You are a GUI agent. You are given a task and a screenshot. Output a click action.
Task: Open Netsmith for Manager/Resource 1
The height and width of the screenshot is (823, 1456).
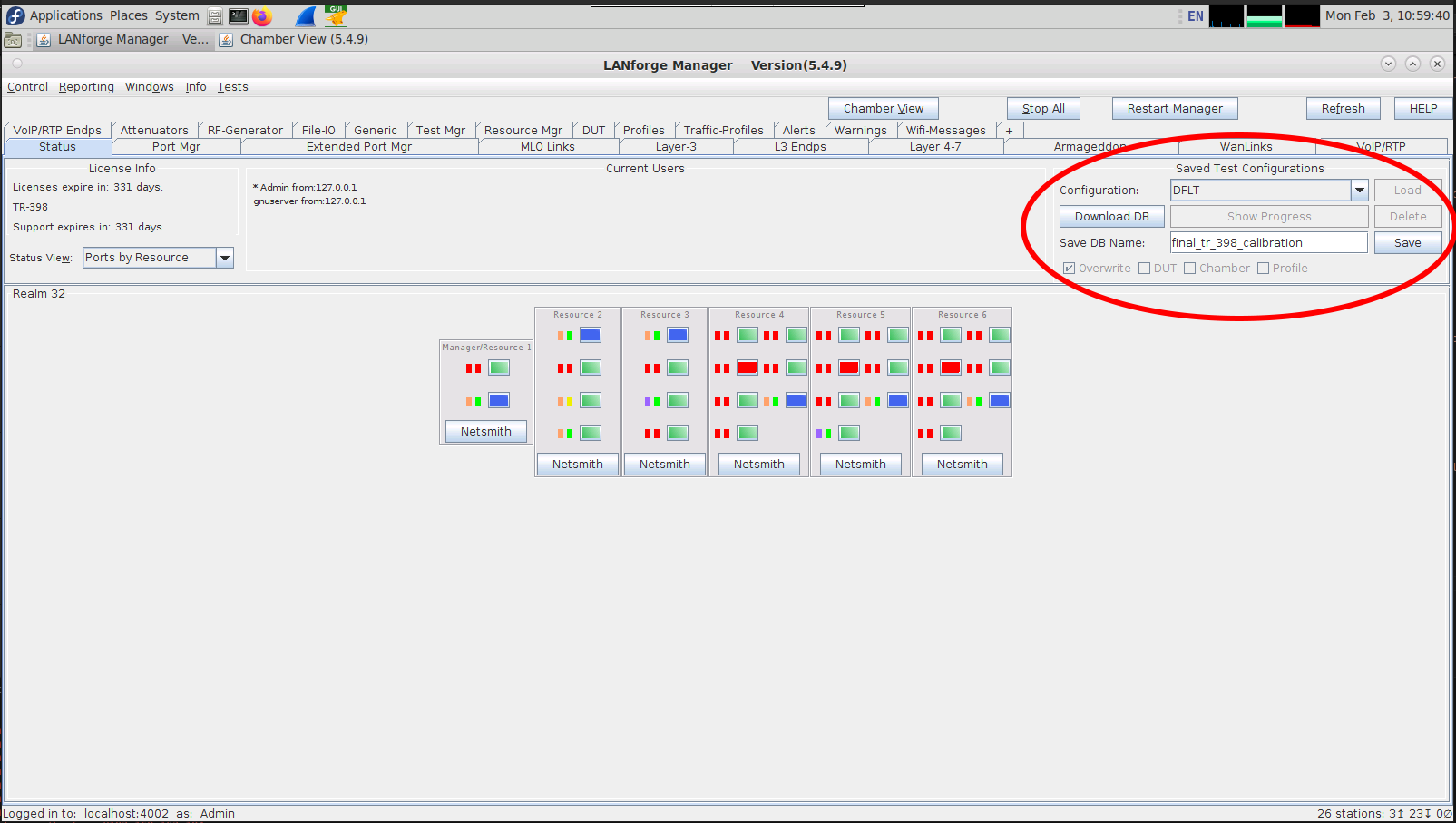click(486, 432)
